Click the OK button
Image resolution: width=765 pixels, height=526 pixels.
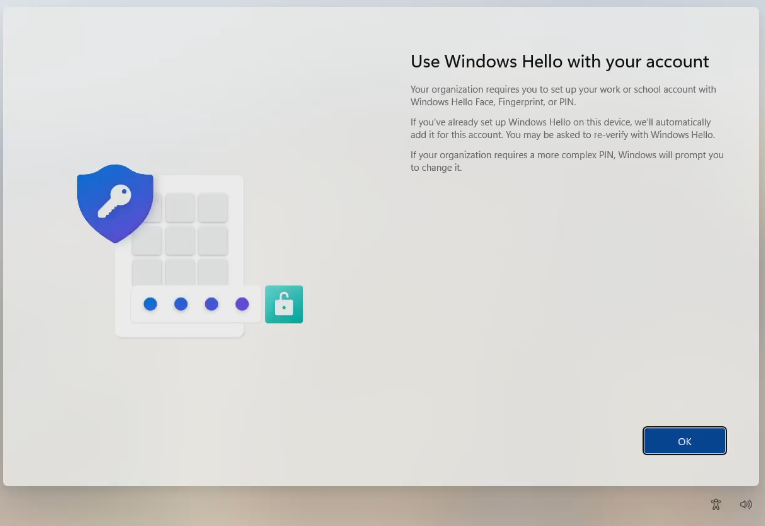(x=684, y=441)
